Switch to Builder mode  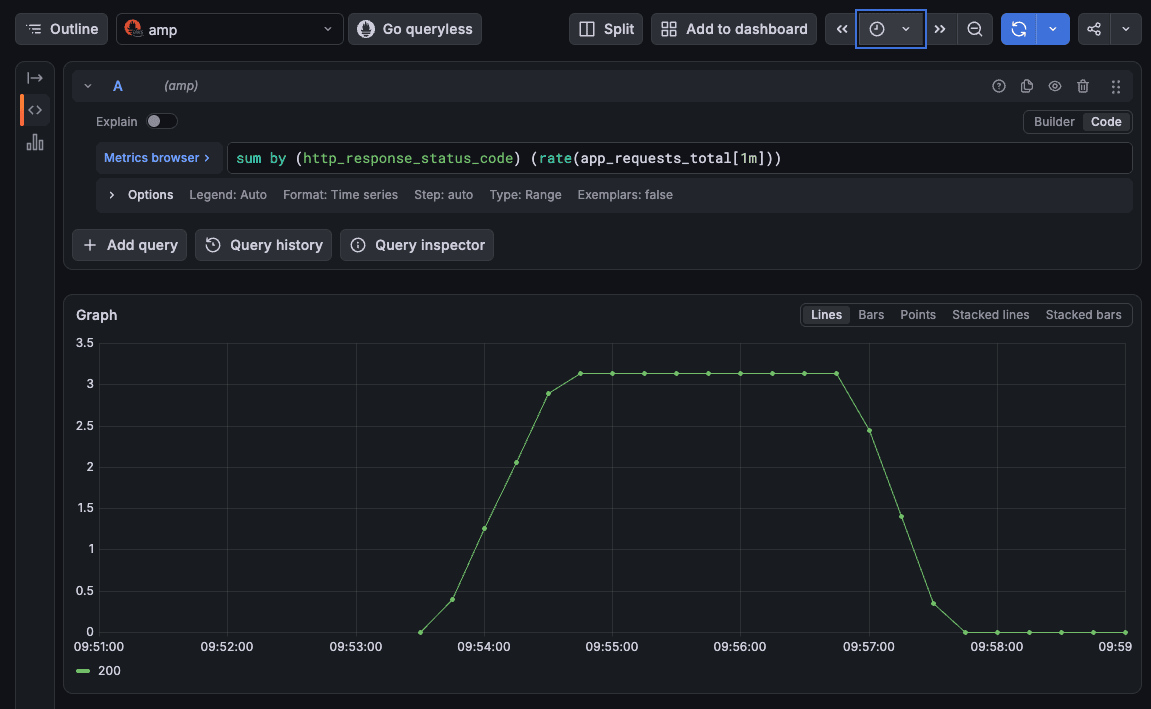1053,122
